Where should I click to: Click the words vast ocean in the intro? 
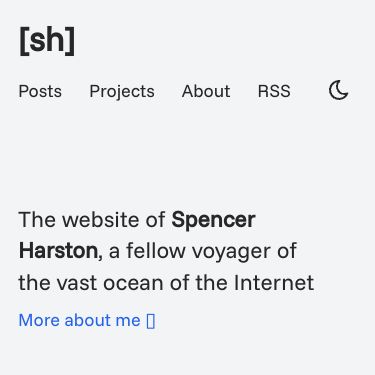coord(110,283)
